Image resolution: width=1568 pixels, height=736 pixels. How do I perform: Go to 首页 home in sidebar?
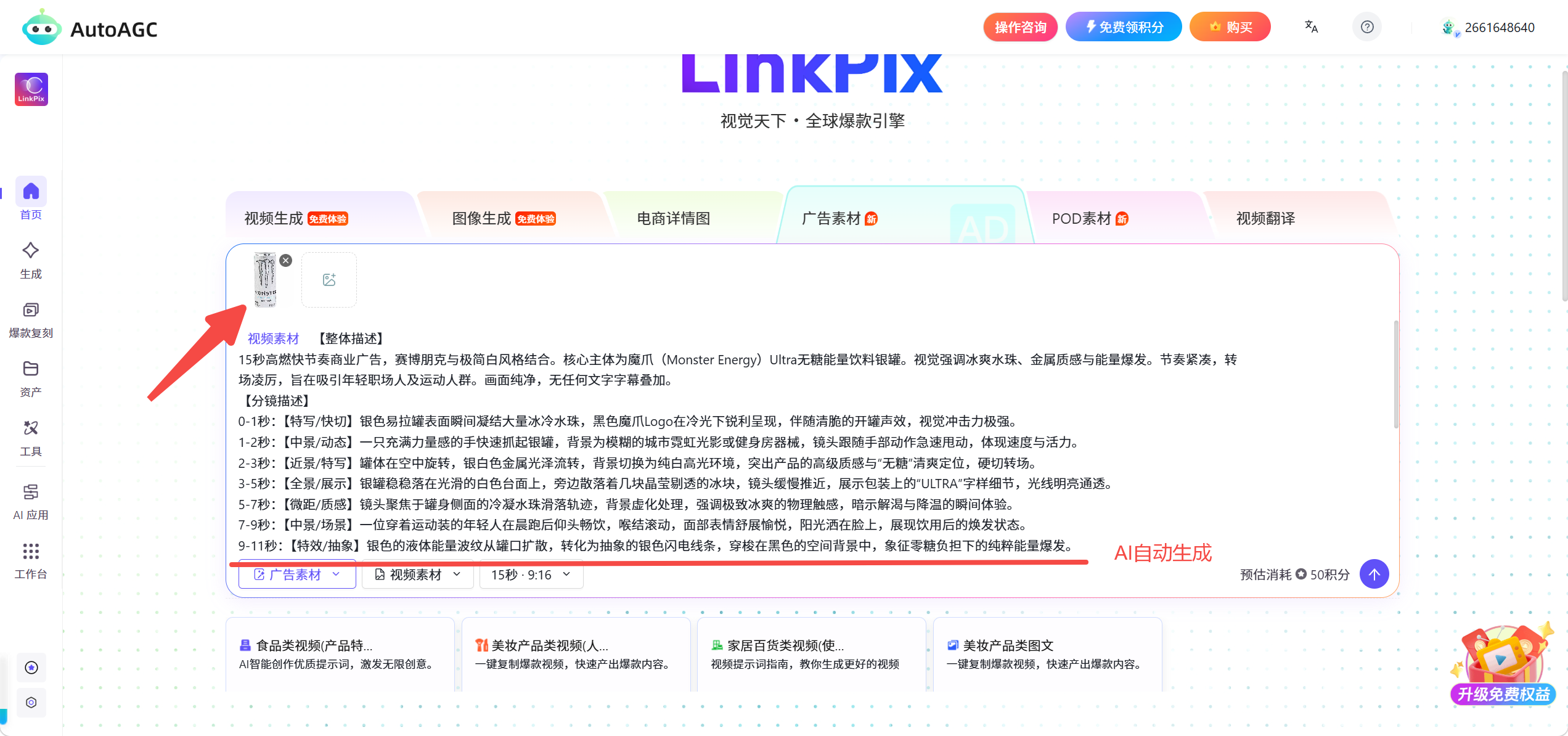click(31, 199)
